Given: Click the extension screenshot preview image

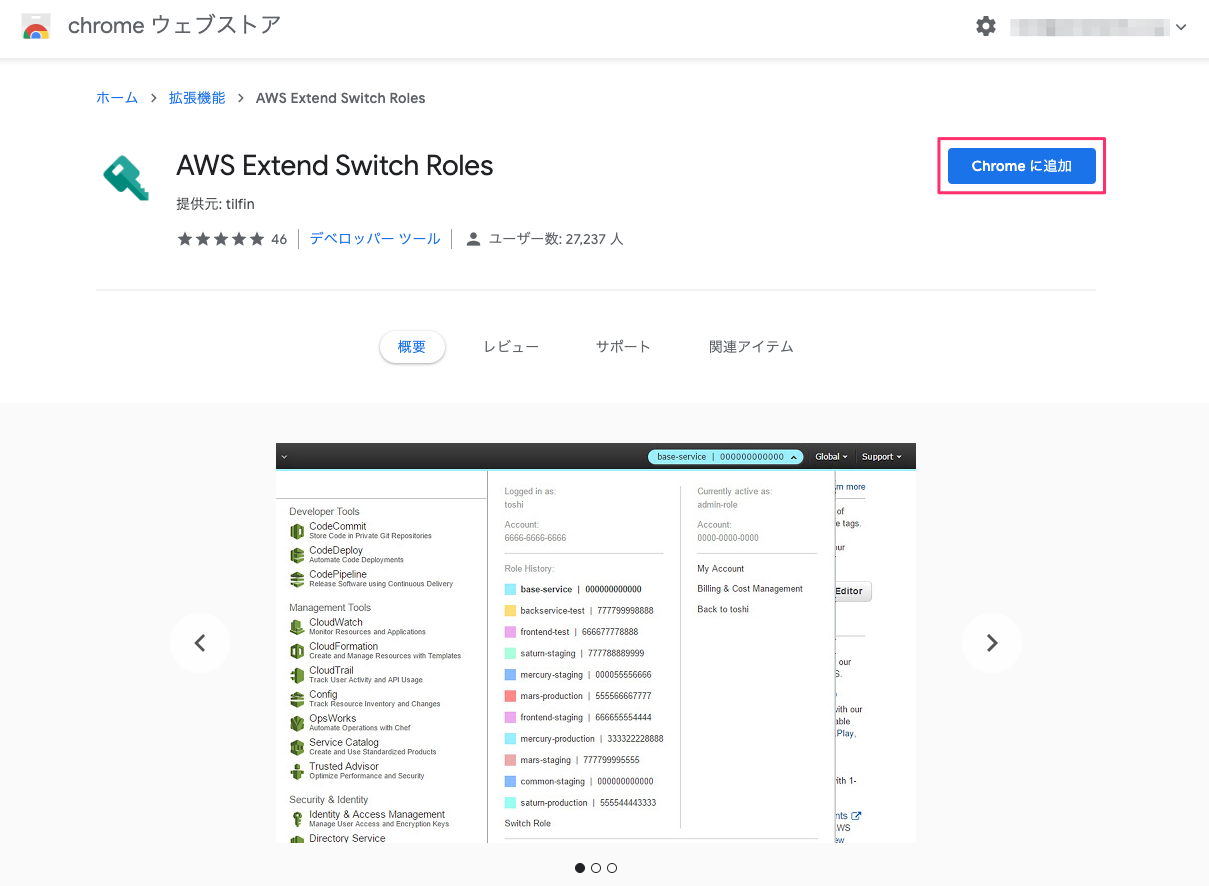Looking at the screenshot, I should (x=596, y=643).
